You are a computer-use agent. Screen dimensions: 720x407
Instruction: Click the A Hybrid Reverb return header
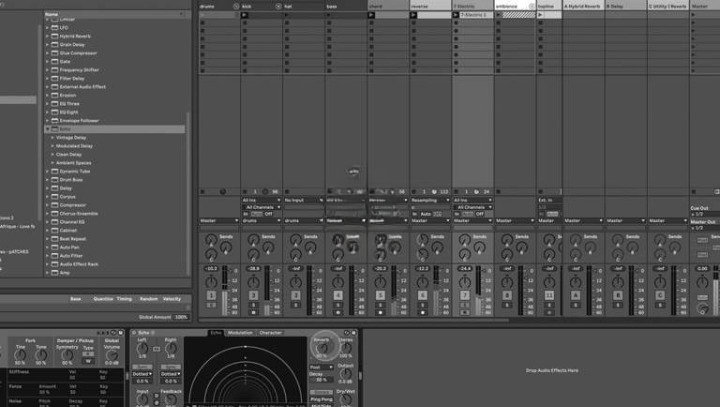tap(584, 6)
